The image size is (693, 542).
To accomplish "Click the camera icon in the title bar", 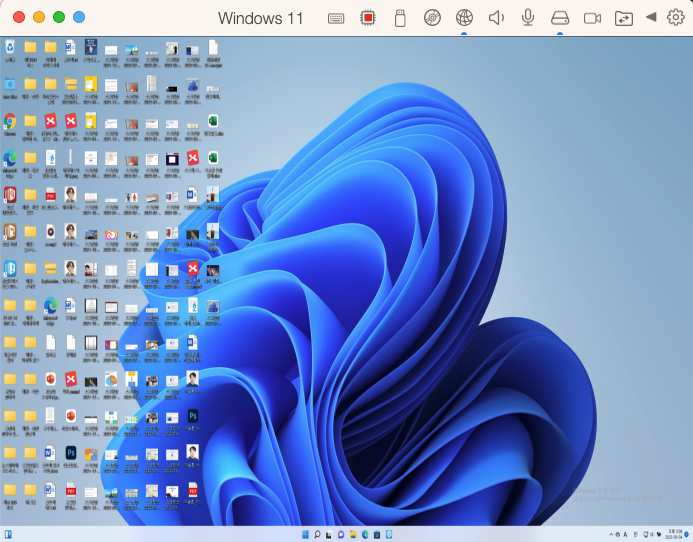I will pos(592,18).
